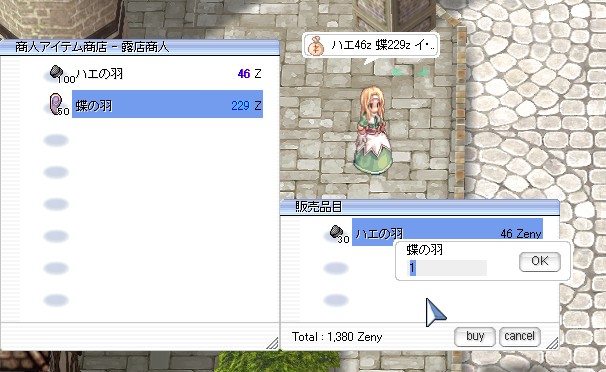The height and width of the screenshot is (372, 606).
Task: Click the buy button
Action: pos(475,336)
